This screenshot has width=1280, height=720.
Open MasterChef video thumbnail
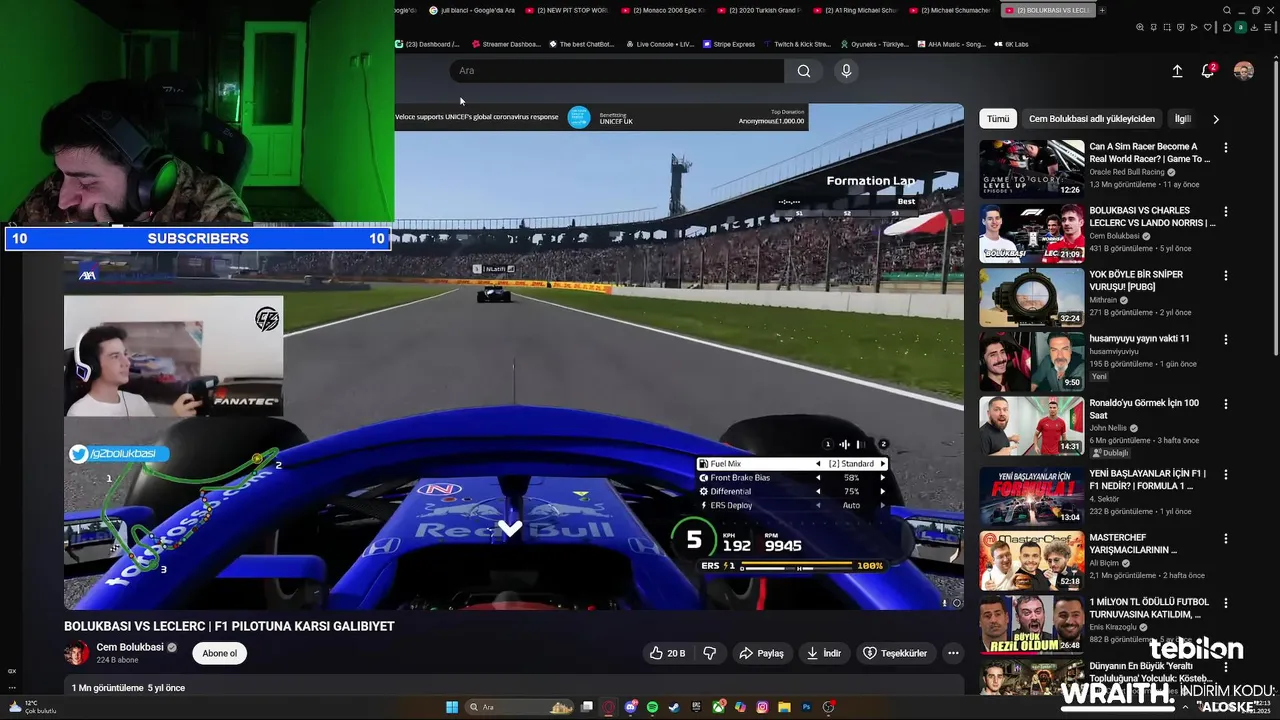click(x=1031, y=560)
